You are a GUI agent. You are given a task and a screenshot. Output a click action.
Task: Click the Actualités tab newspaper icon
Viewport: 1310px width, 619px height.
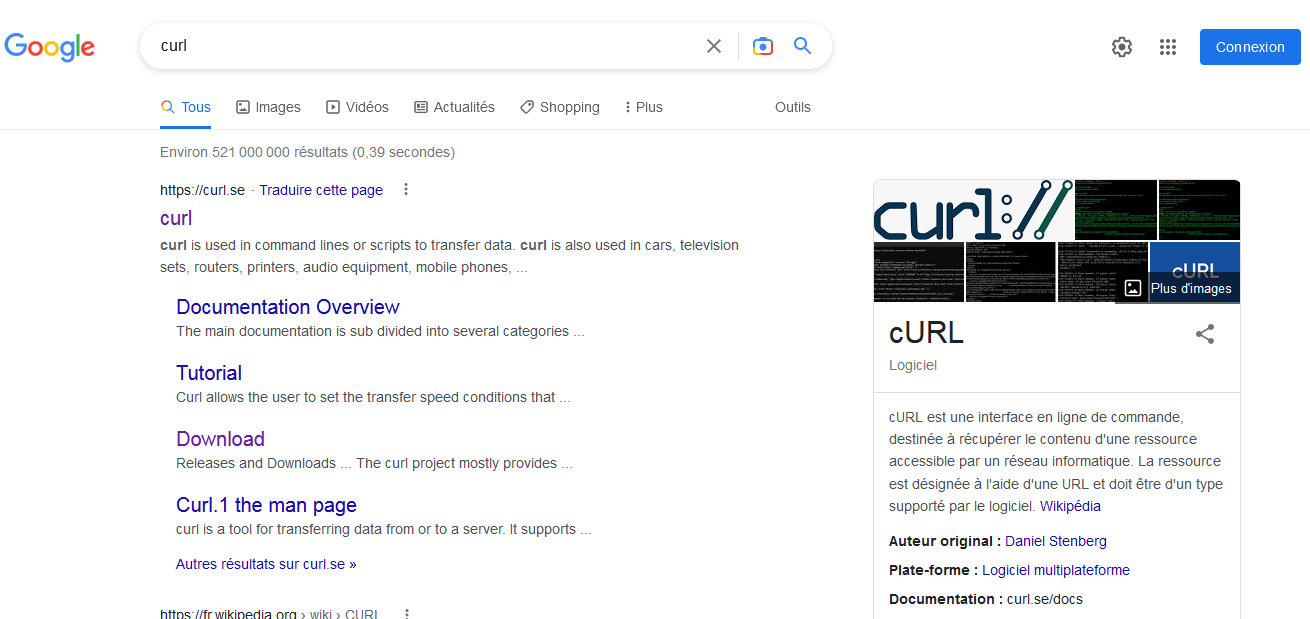click(421, 107)
